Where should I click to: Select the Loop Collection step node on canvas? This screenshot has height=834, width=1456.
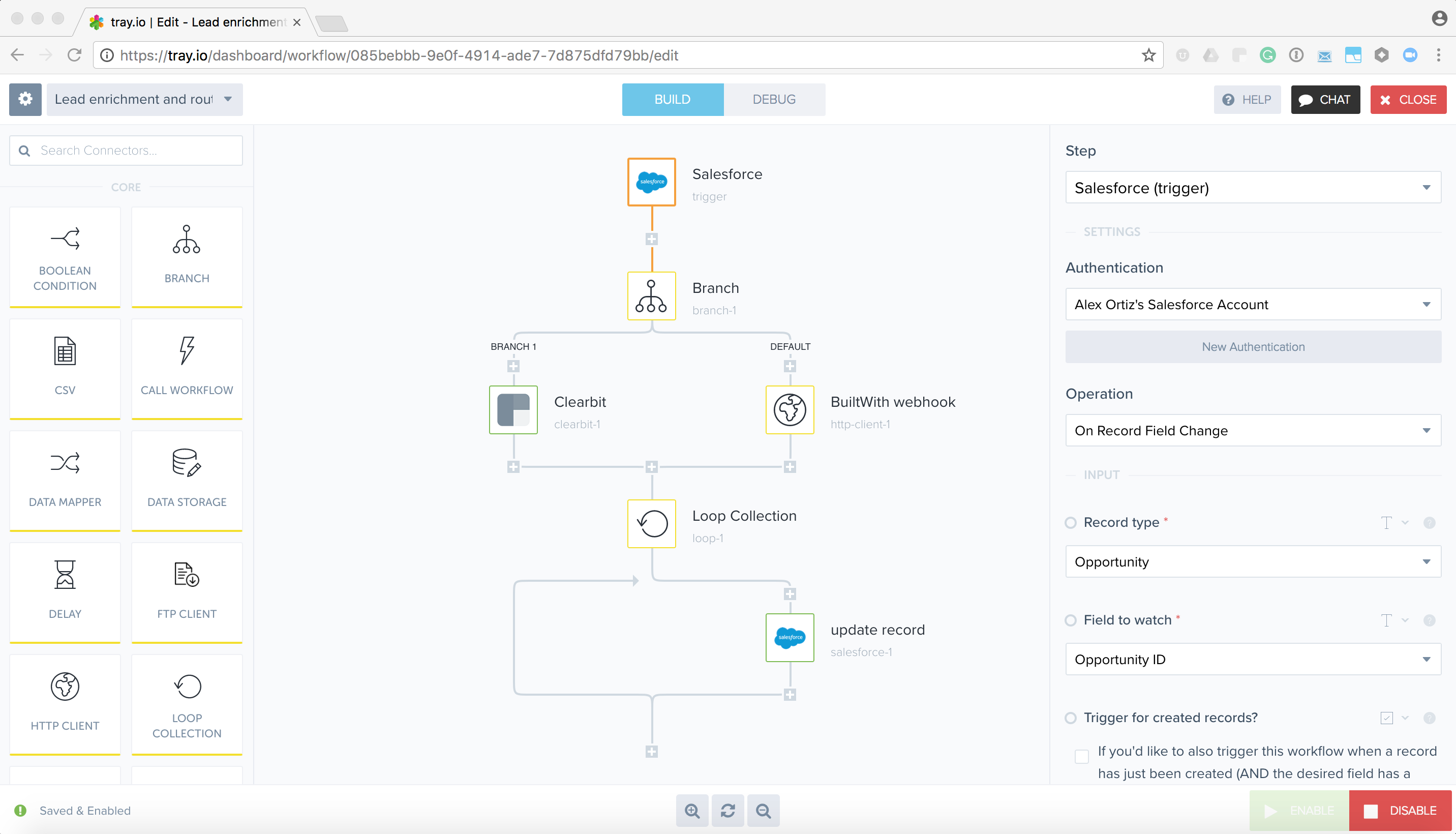(x=652, y=524)
